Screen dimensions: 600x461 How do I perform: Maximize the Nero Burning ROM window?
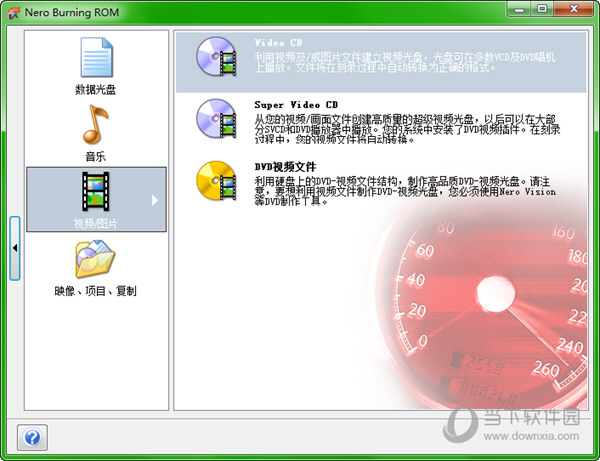(541, 9)
